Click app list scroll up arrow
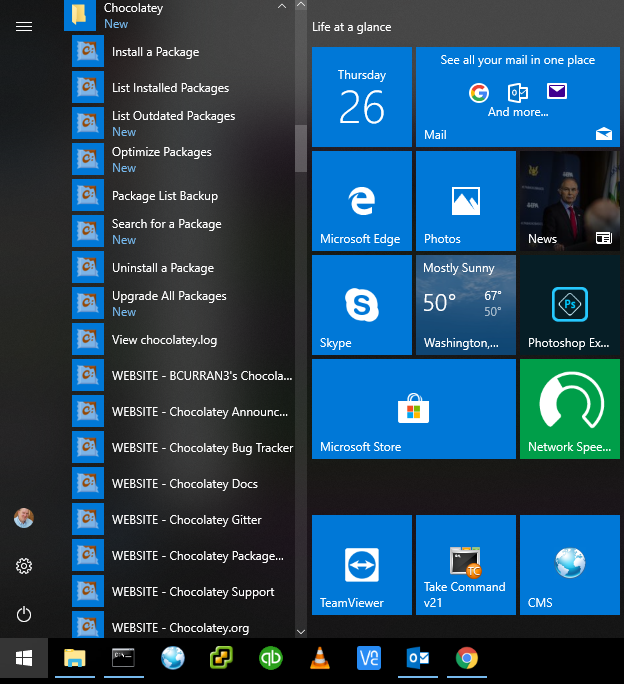 point(301,5)
